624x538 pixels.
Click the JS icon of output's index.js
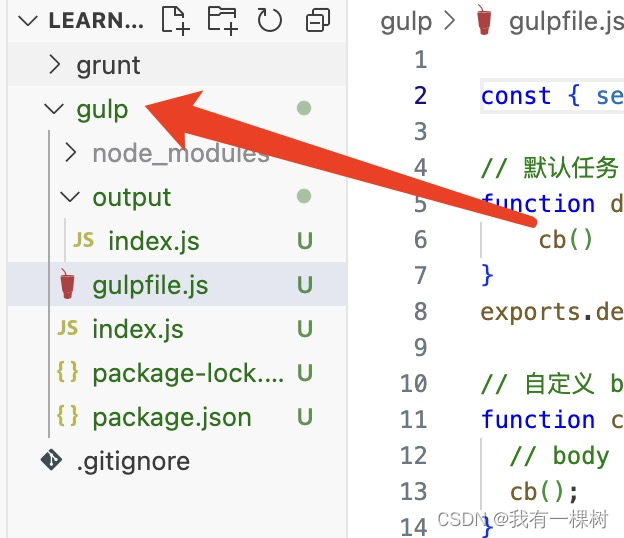84,240
